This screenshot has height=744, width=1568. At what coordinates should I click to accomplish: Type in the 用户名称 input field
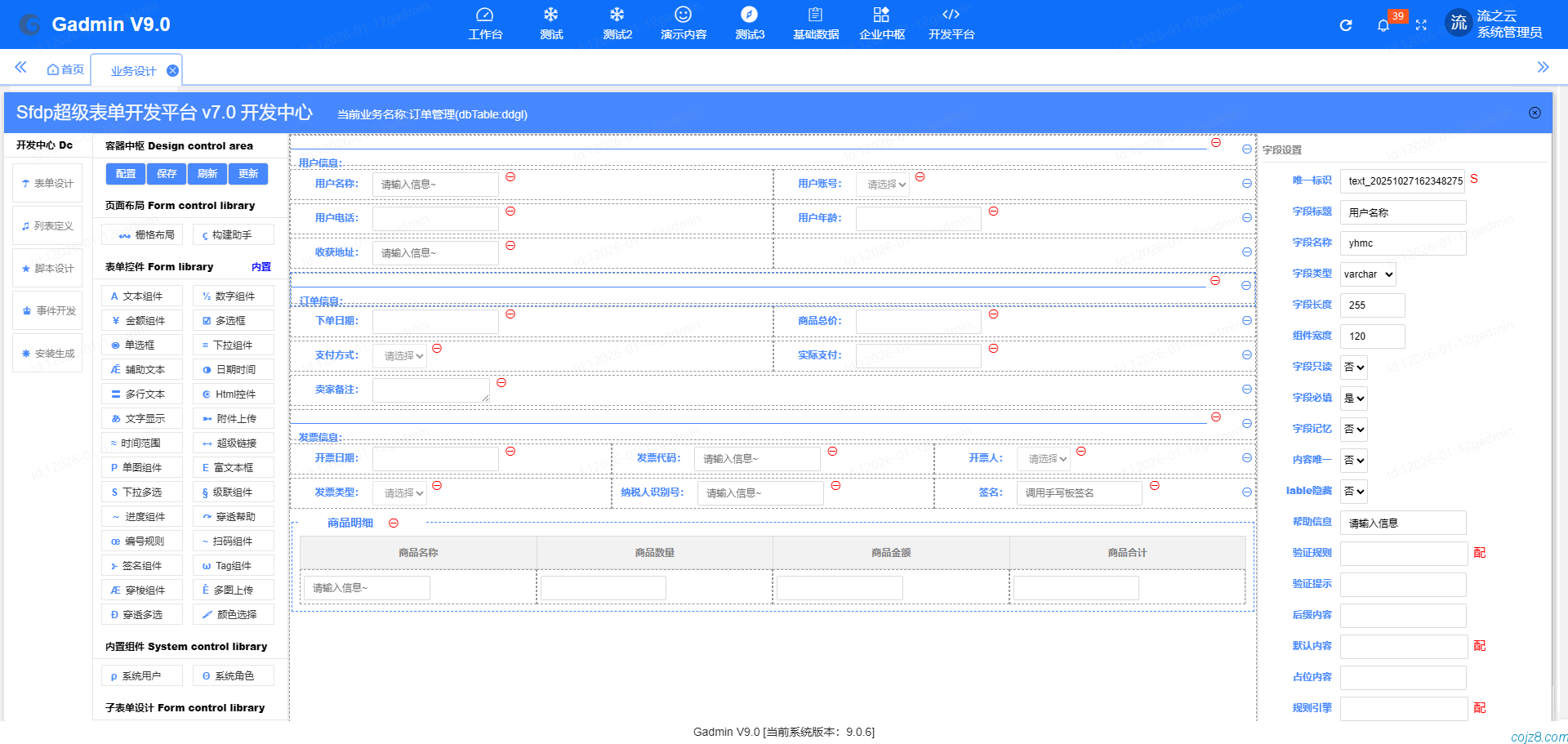tap(434, 184)
